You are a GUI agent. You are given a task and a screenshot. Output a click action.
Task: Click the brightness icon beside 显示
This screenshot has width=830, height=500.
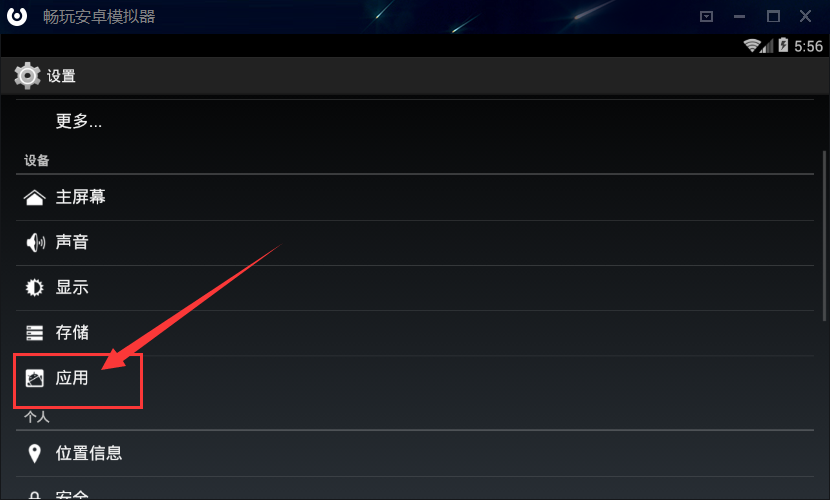(x=34, y=287)
